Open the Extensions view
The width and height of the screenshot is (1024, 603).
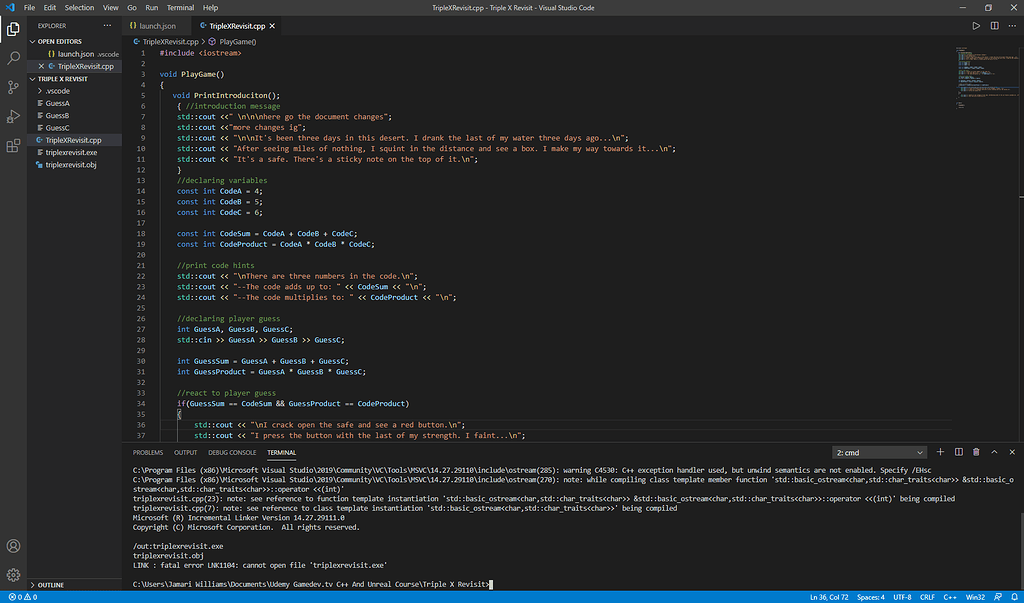13,146
